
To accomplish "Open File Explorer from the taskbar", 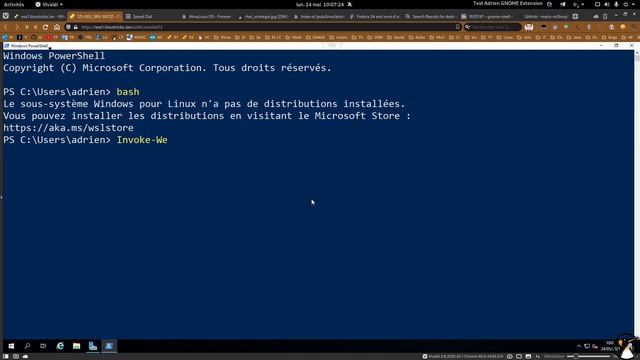I will pos(76,346).
